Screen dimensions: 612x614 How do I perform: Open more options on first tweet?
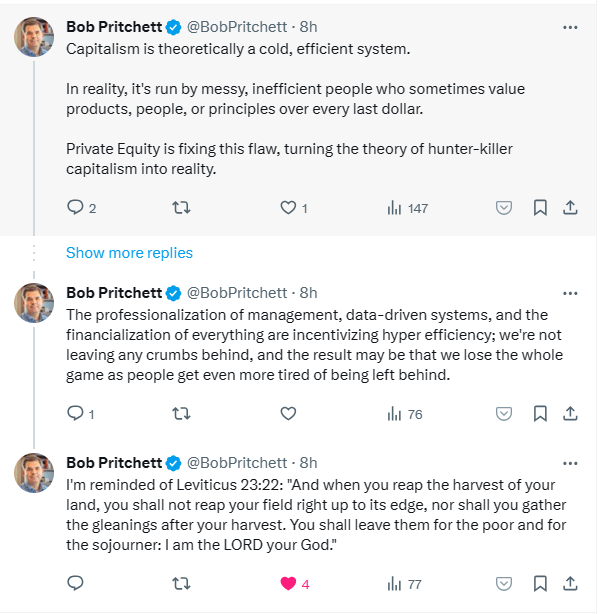[x=570, y=27]
